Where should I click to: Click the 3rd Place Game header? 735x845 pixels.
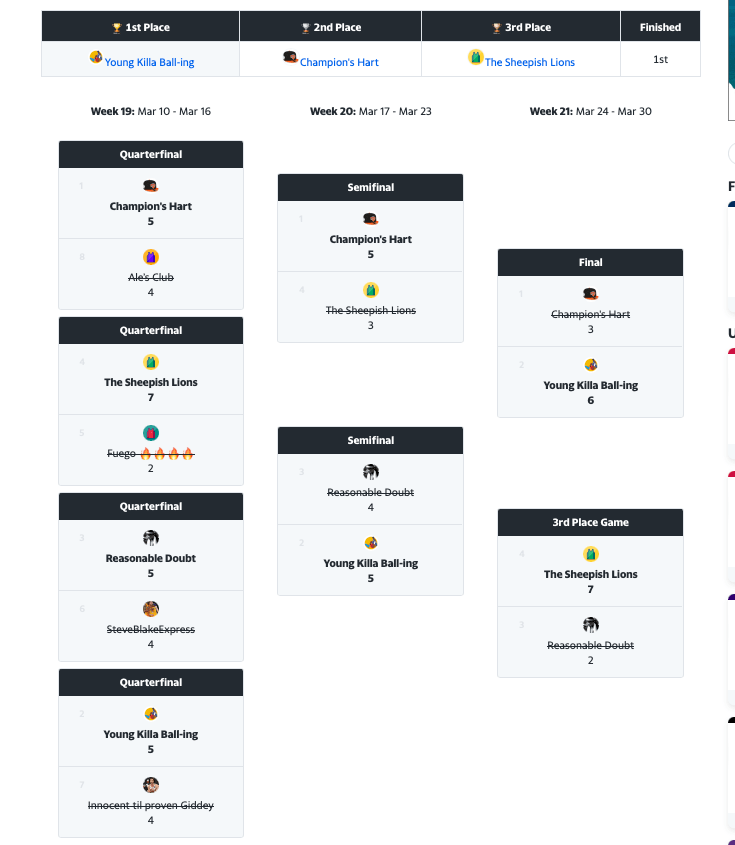point(590,522)
